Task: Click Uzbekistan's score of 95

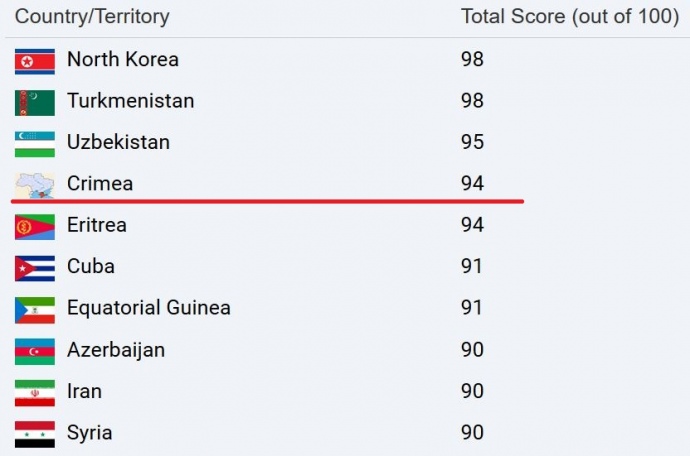Action: 472,142
